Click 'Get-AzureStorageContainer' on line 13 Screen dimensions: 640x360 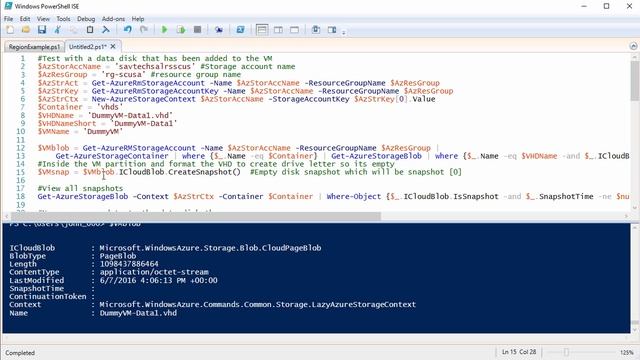112,156
